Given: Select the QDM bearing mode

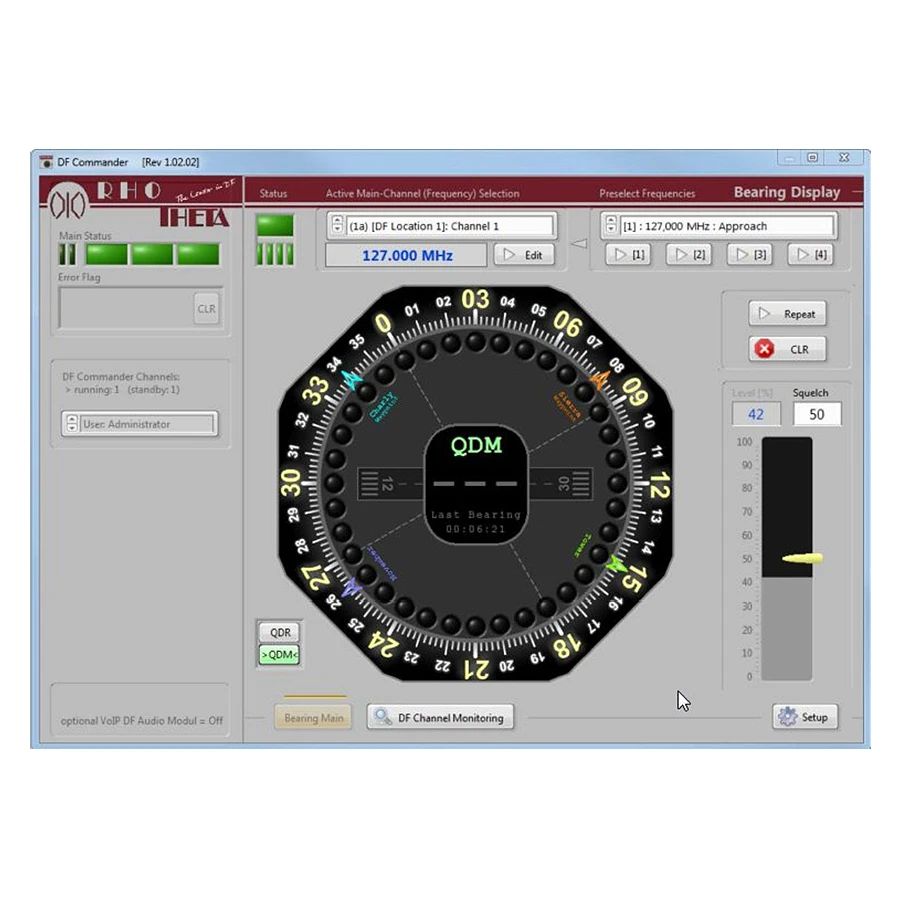Looking at the screenshot, I should click(279, 655).
